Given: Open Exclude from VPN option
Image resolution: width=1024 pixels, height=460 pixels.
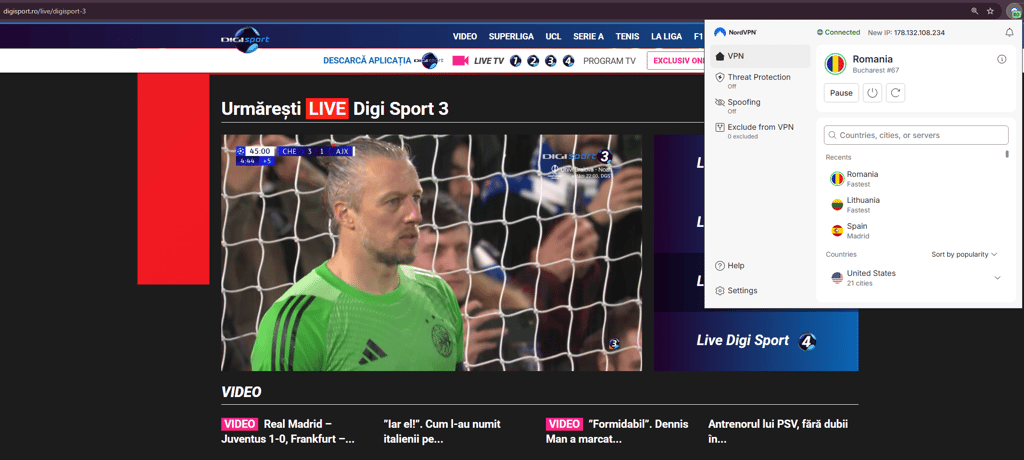Looking at the screenshot, I should [x=760, y=131].
